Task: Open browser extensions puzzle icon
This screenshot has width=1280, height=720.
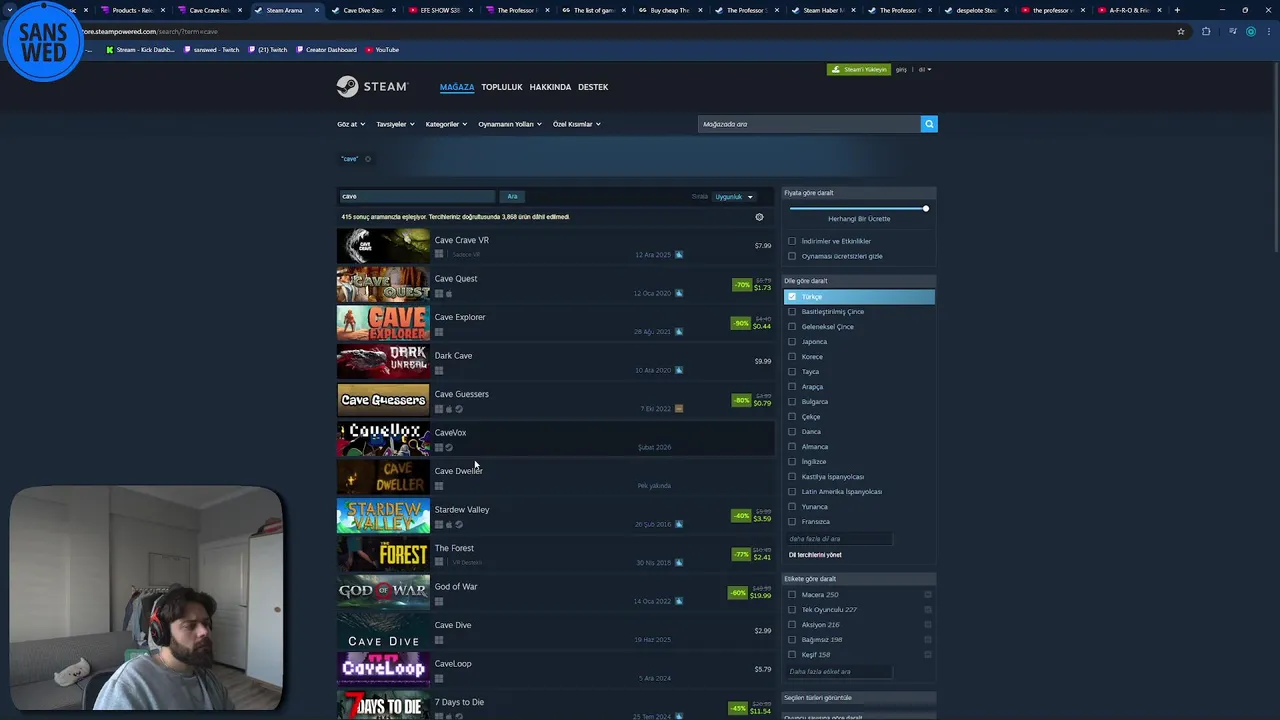Action: [x=1206, y=31]
